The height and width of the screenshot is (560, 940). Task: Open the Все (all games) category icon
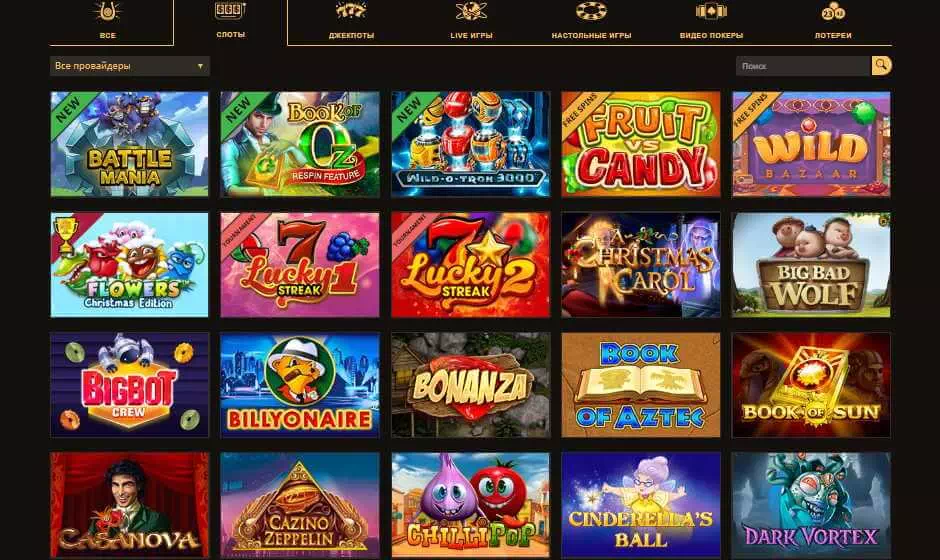tap(108, 11)
